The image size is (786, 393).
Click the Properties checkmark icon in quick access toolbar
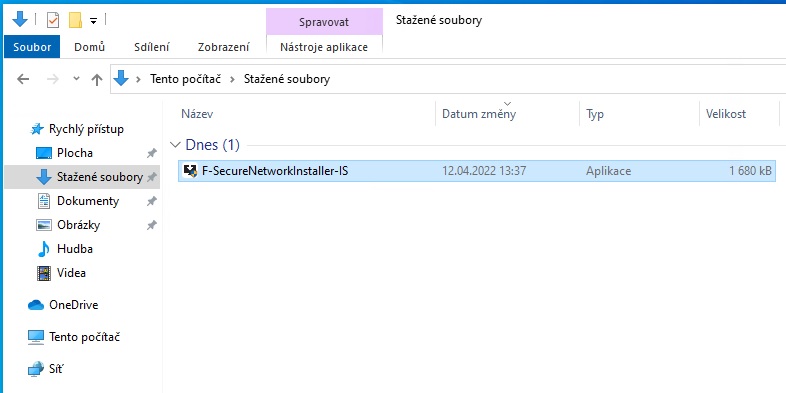[x=53, y=20]
